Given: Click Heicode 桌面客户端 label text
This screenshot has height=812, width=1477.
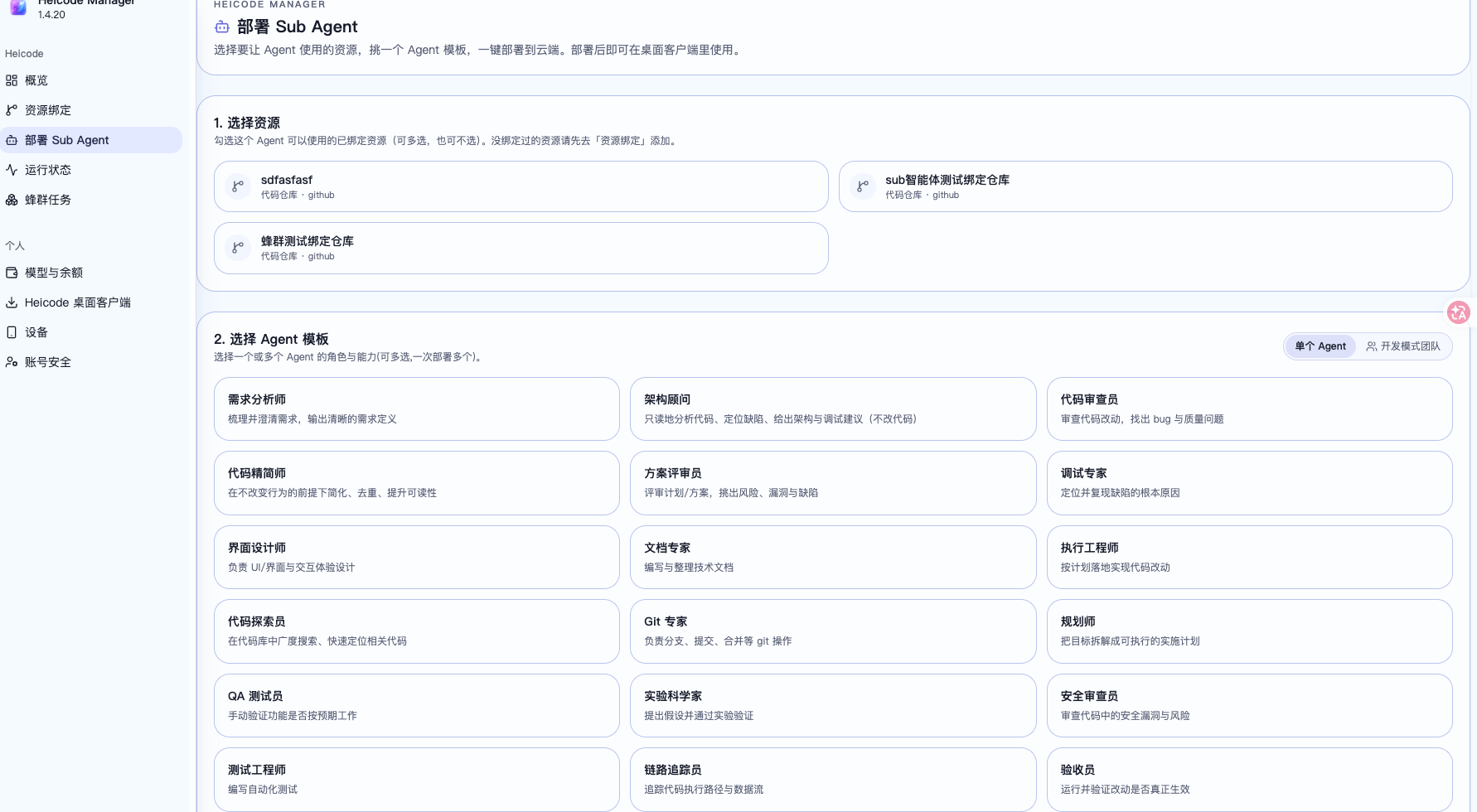Looking at the screenshot, I should (78, 302).
